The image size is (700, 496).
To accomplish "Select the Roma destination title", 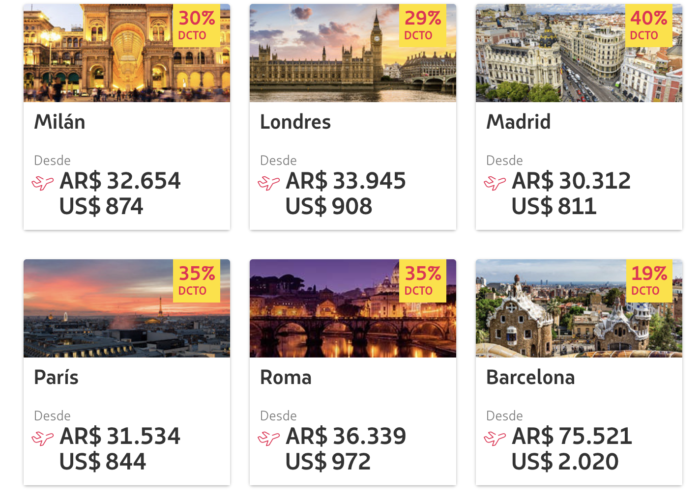I will (286, 378).
